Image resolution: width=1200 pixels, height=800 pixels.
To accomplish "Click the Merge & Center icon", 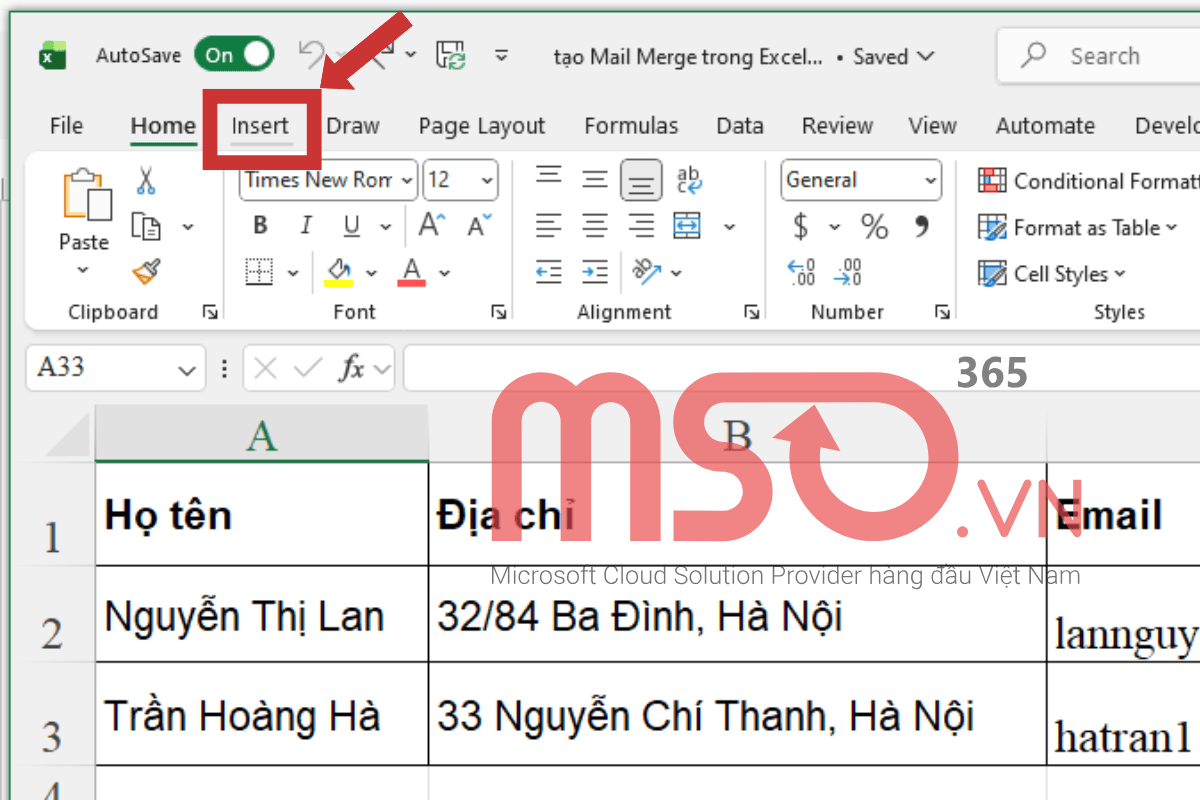I will [x=686, y=226].
